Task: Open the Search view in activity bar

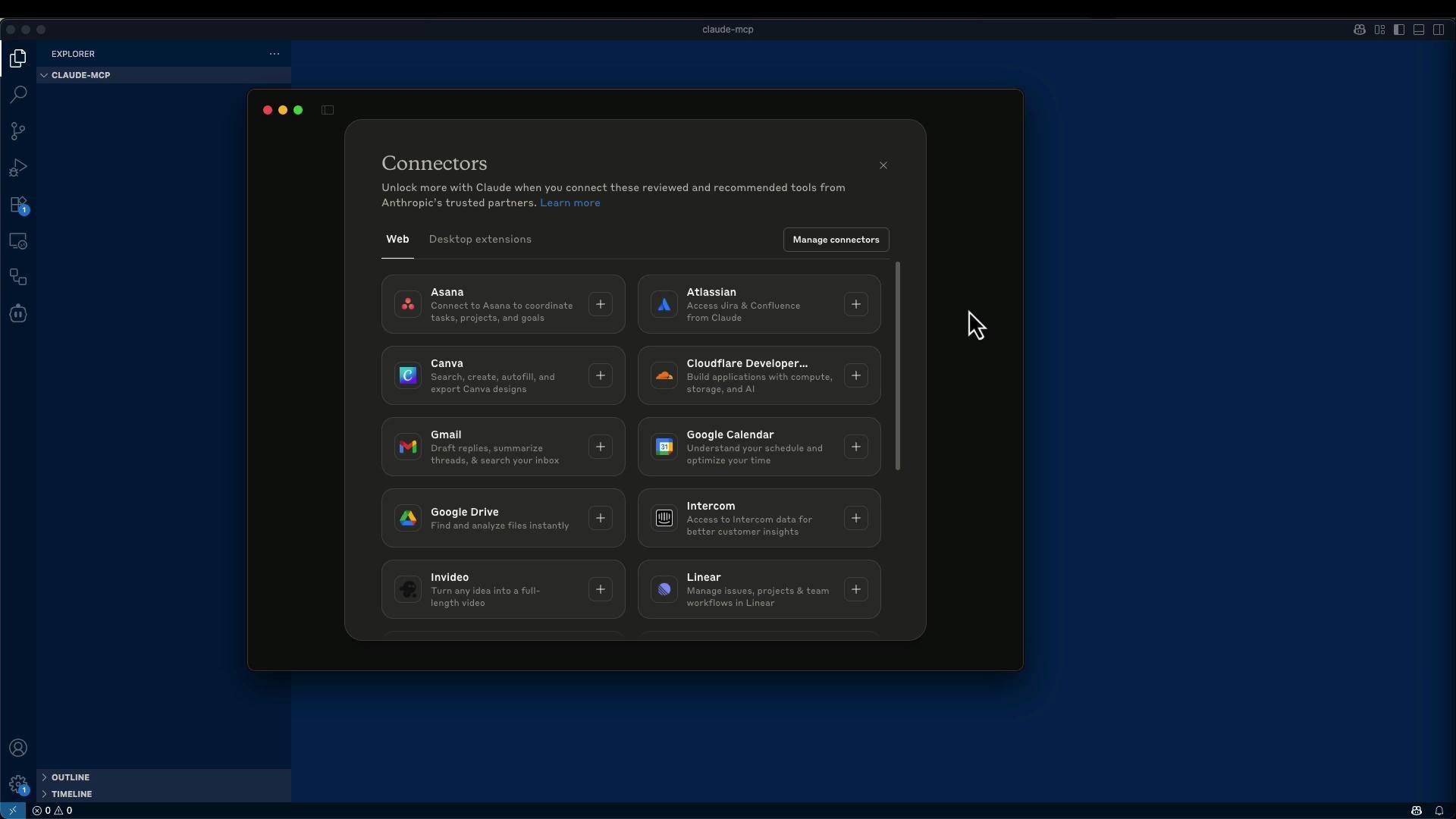Action: click(18, 95)
